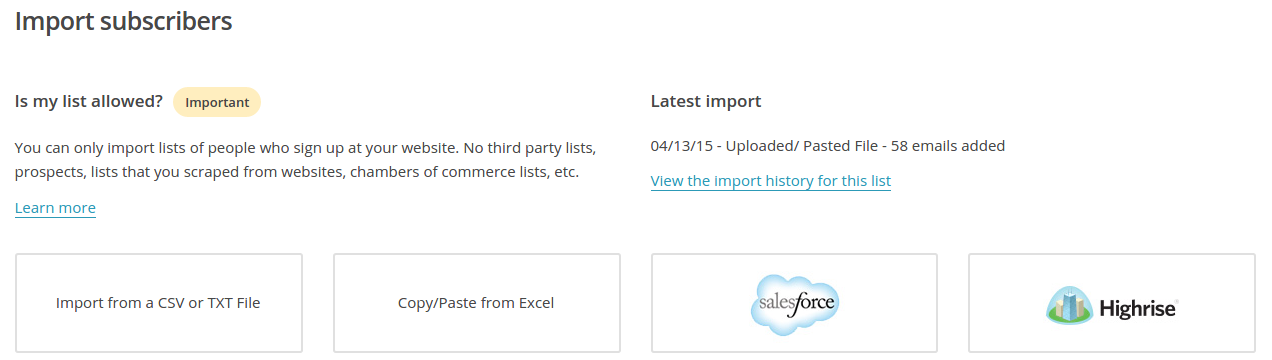Click the Latest import heading
This screenshot has height=360, width=1272.
706,102
